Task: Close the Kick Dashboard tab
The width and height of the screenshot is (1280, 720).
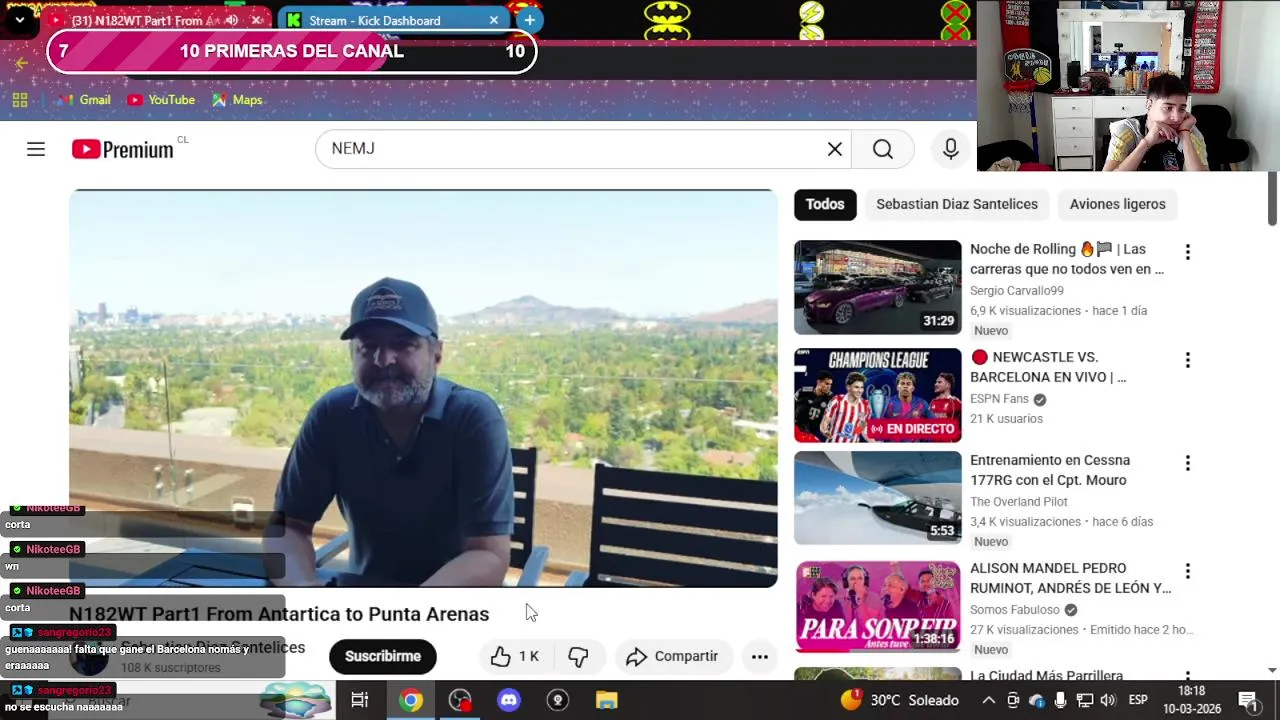Action: coord(493,20)
